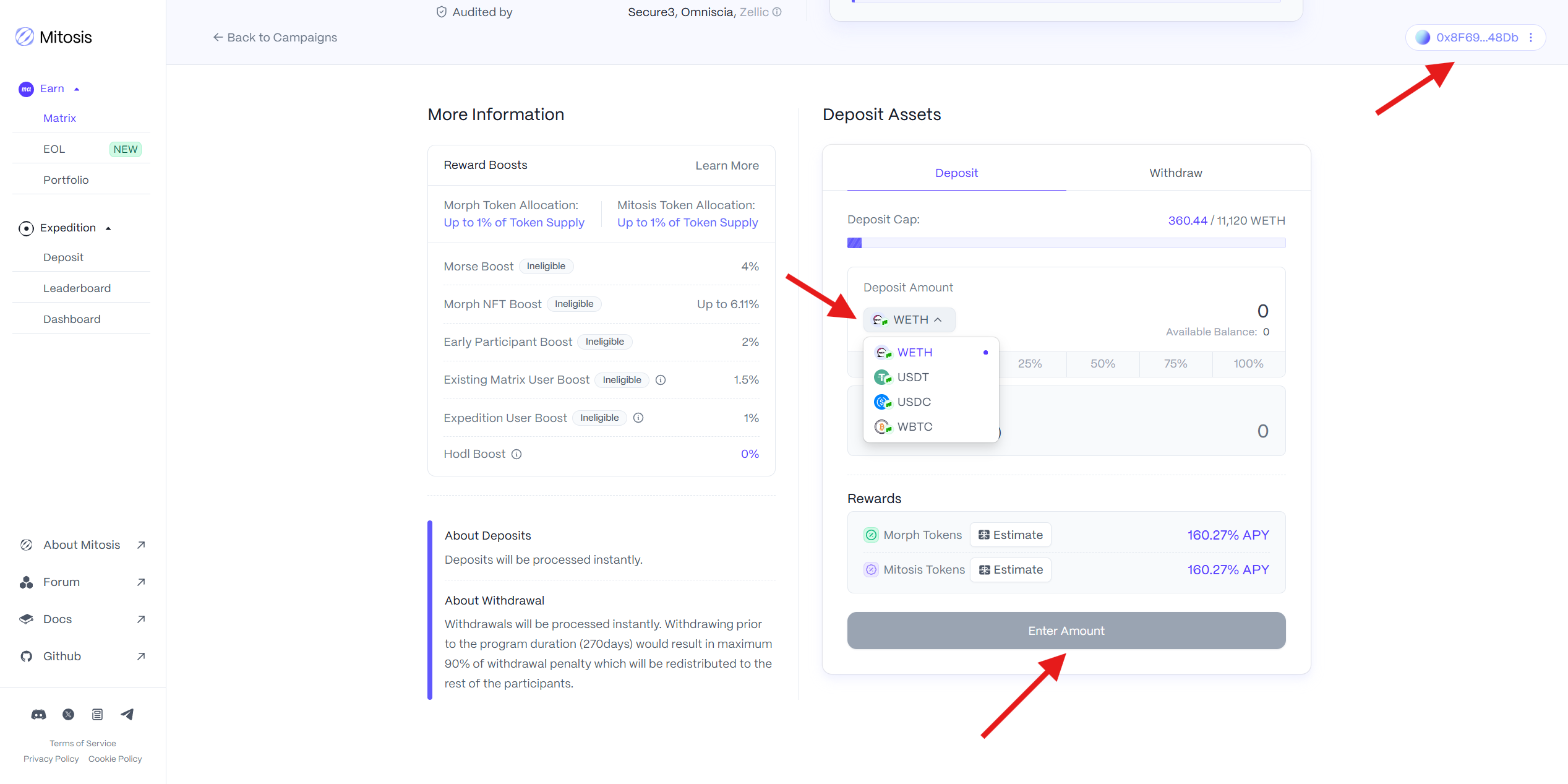Click the Docs external arrow icon
The width and height of the screenshot is (1568, 784).
tap(141, 619)
